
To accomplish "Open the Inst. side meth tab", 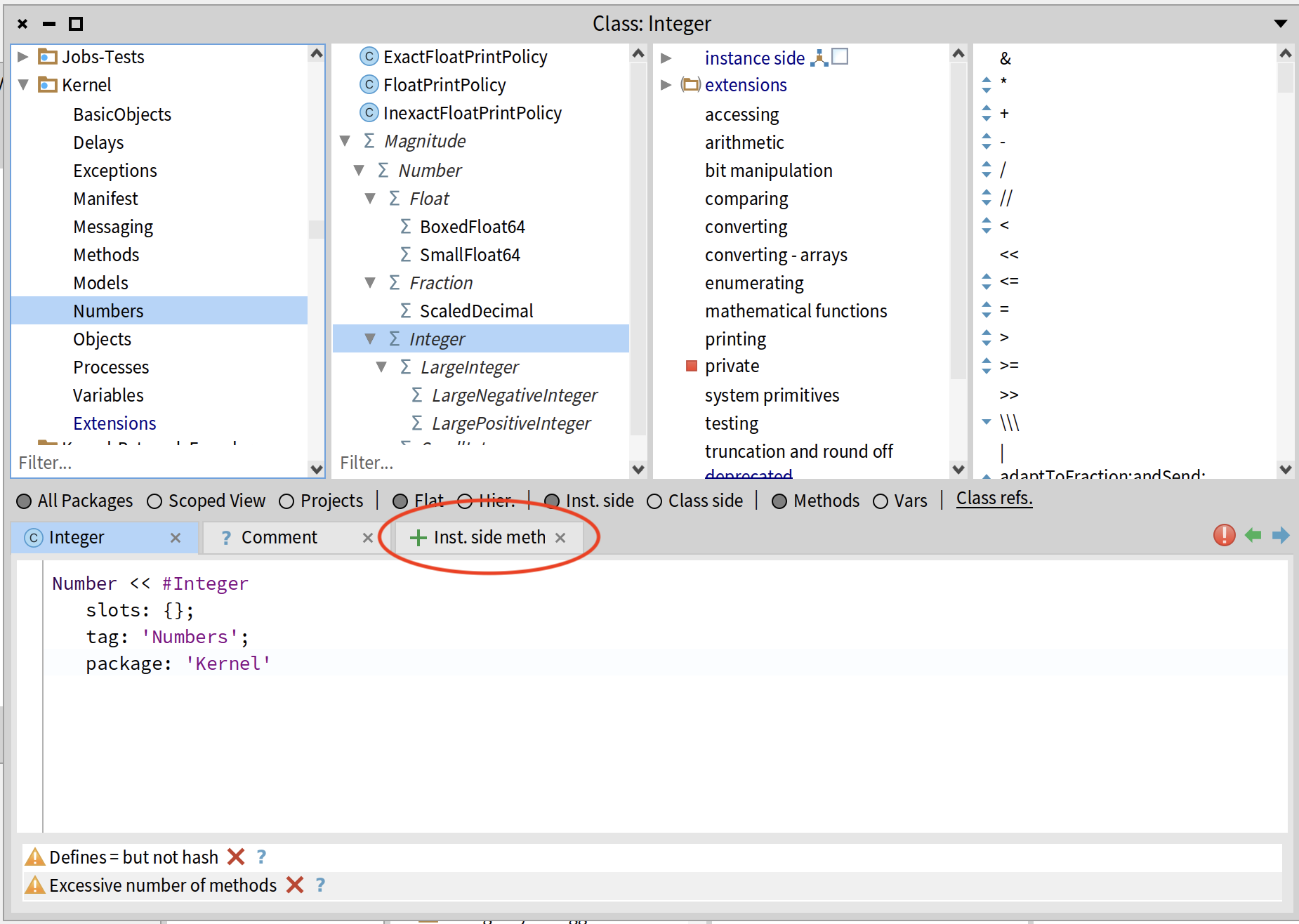I will pyautogui.click(x=489, y=538).
